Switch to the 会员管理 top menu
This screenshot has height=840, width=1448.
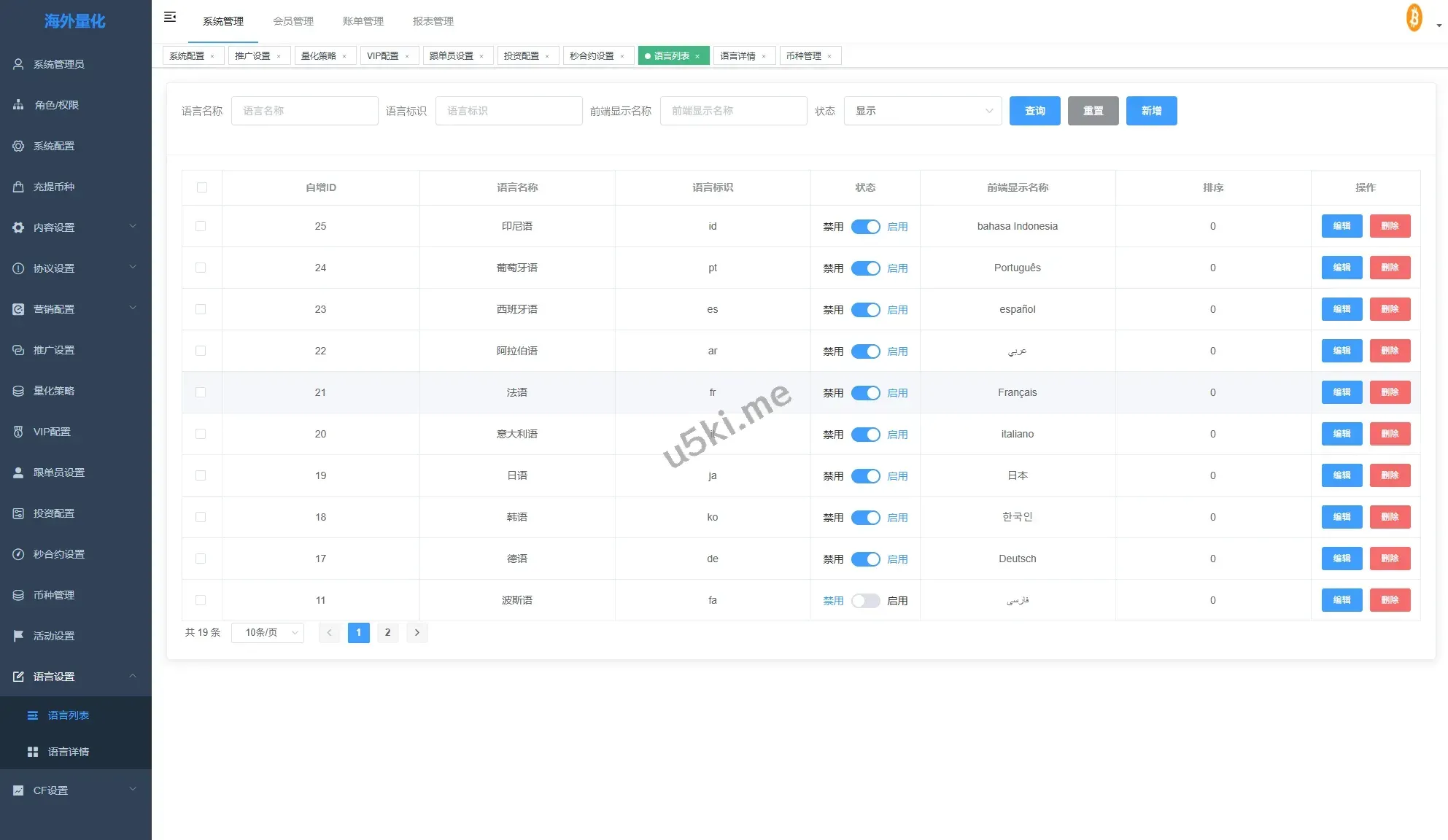(293, 21)
